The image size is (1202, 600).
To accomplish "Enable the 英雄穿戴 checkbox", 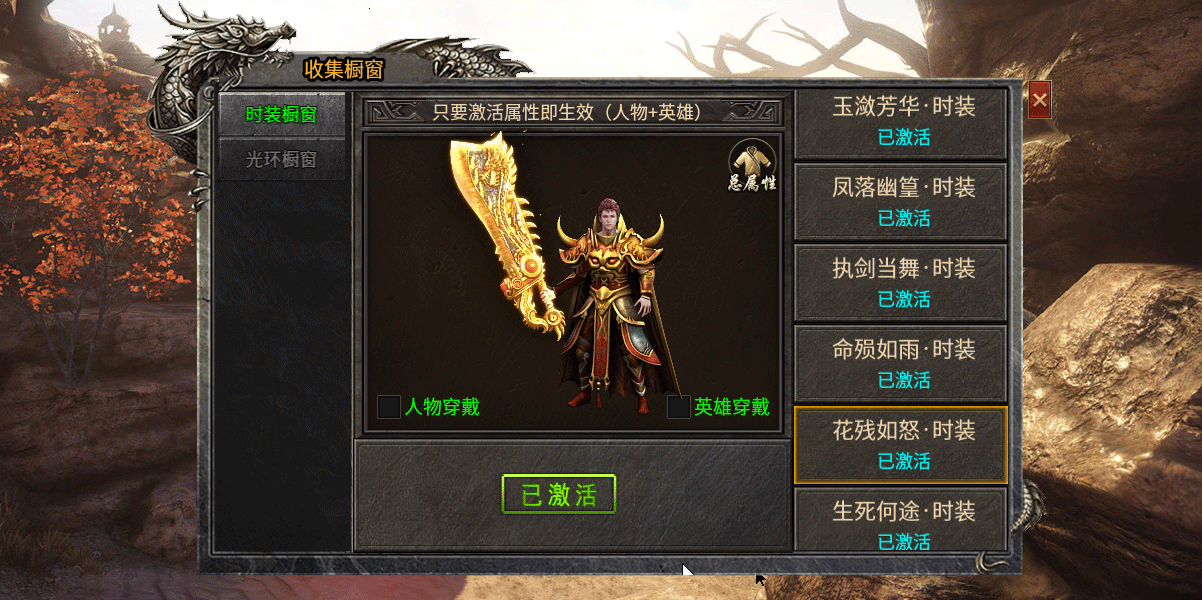I will [679, 407].
